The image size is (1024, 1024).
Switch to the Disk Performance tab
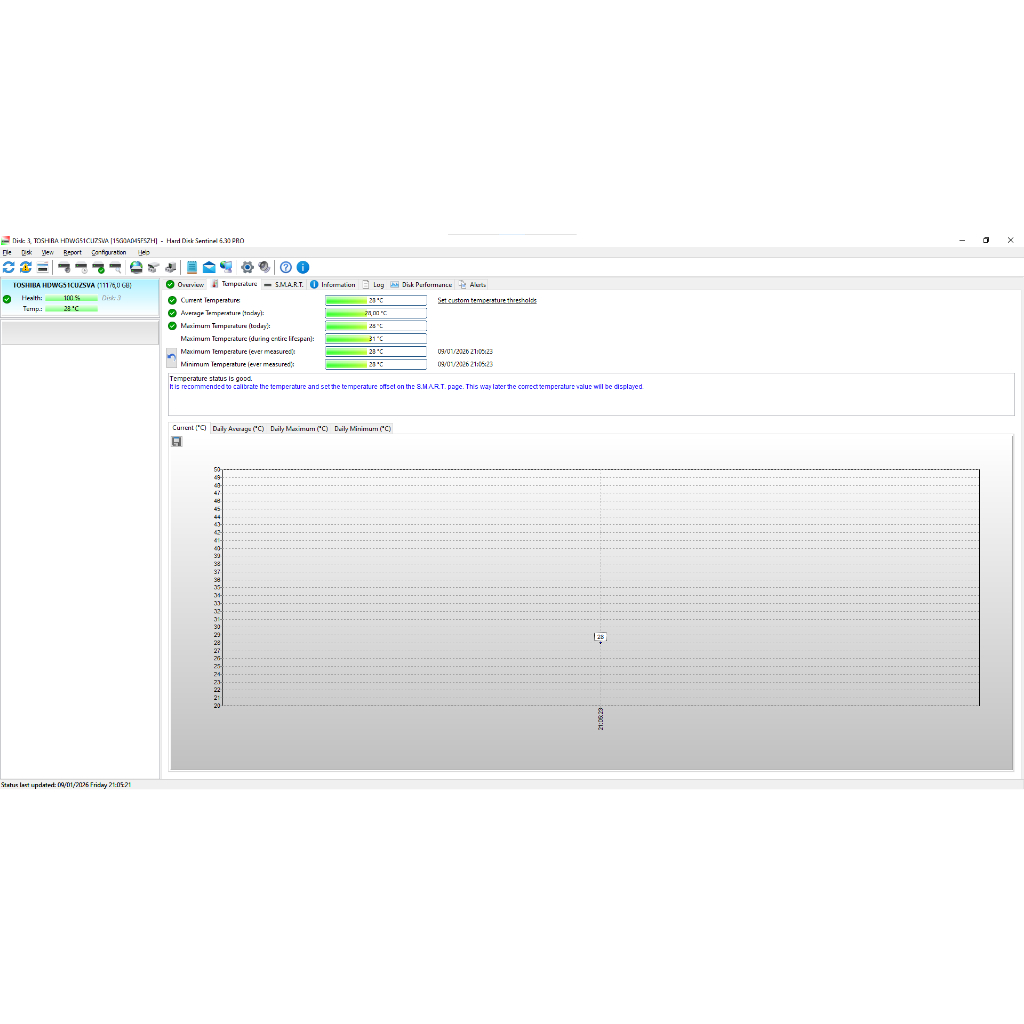pos(421,285)
